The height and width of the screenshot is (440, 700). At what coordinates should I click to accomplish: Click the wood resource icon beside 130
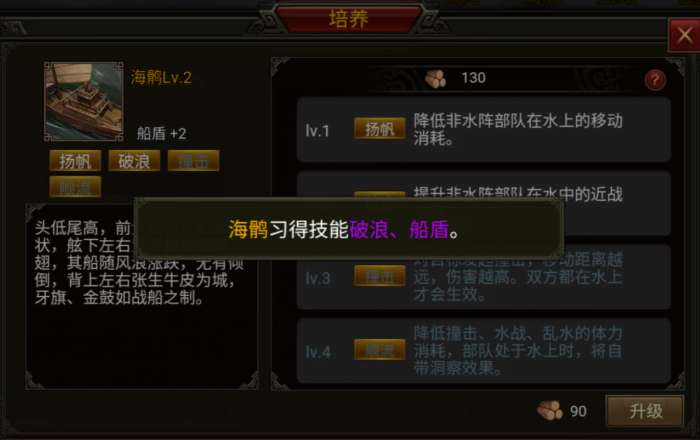point(436,79)
